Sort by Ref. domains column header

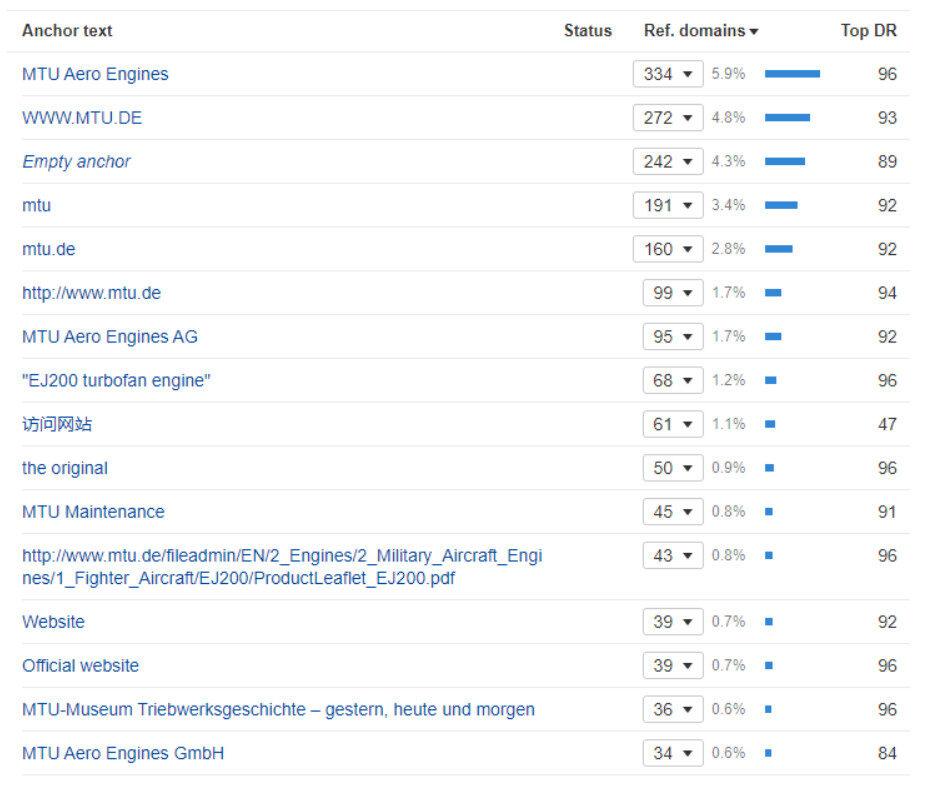(x=699, y=31)
